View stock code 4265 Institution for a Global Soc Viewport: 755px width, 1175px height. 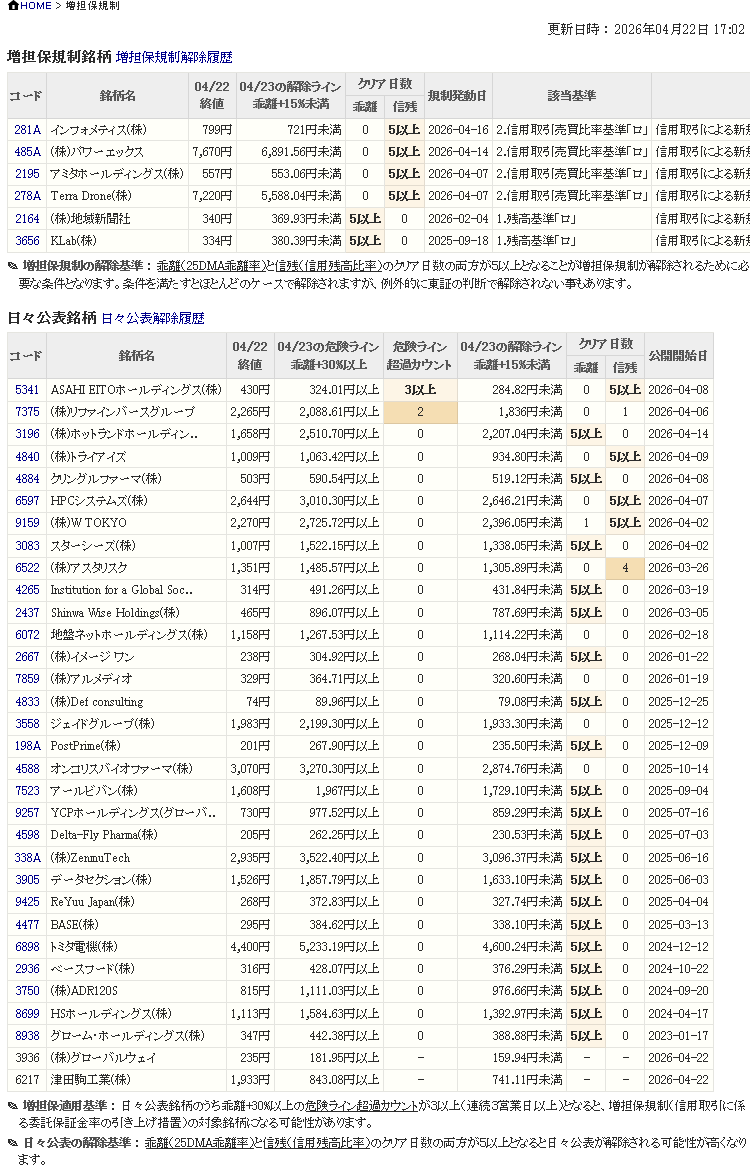[27, 590]
